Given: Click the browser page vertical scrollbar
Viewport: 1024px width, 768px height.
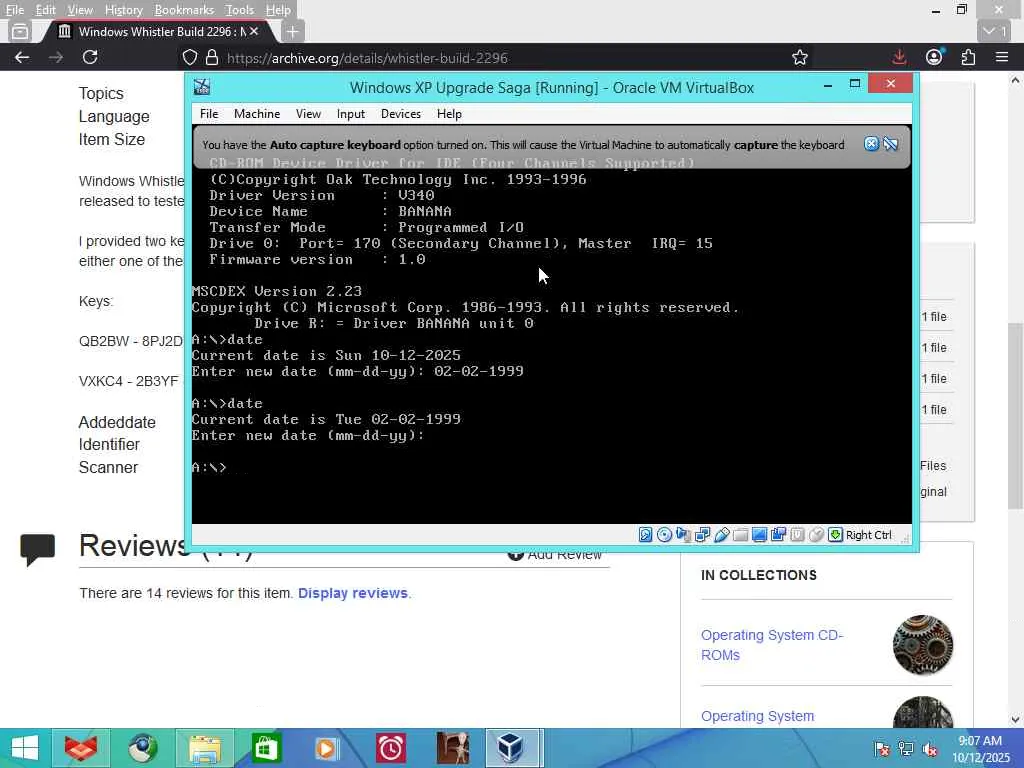Looking at the screenshot, I should pyautogui.click(x=1015, y=416).
